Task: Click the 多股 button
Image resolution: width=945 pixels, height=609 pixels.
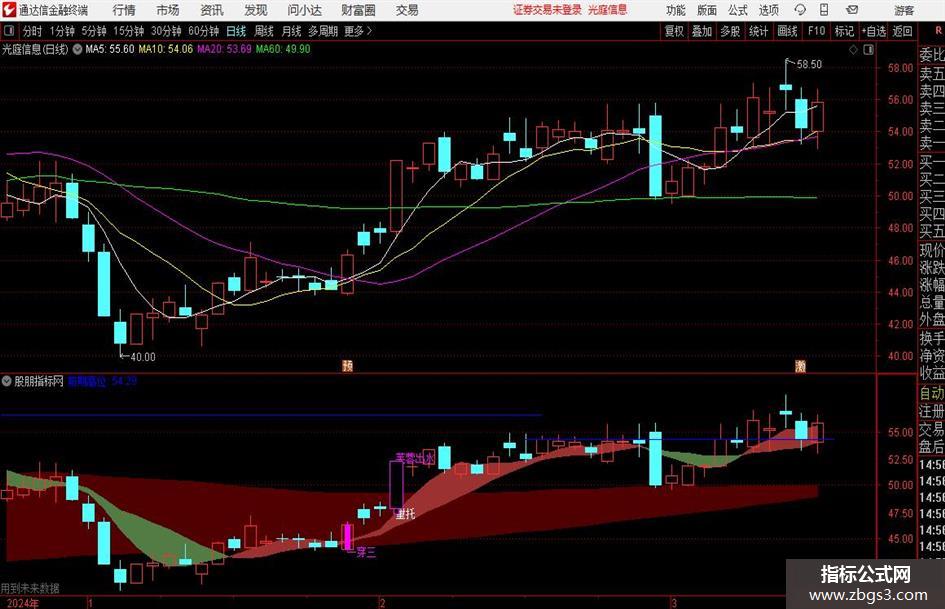Action: coord(730,31)
